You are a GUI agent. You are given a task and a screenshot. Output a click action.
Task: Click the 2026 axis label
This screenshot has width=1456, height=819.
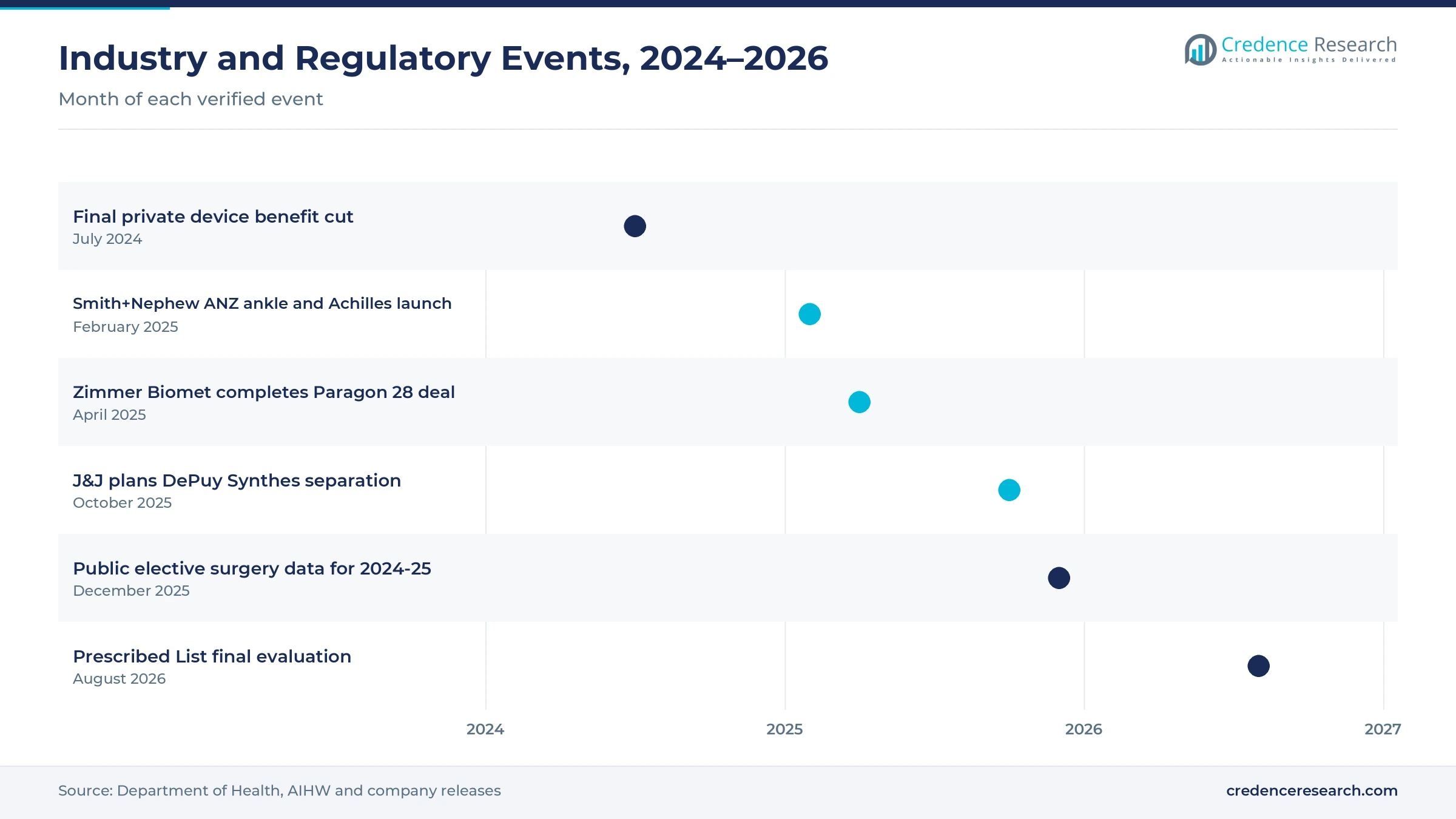1084,729
